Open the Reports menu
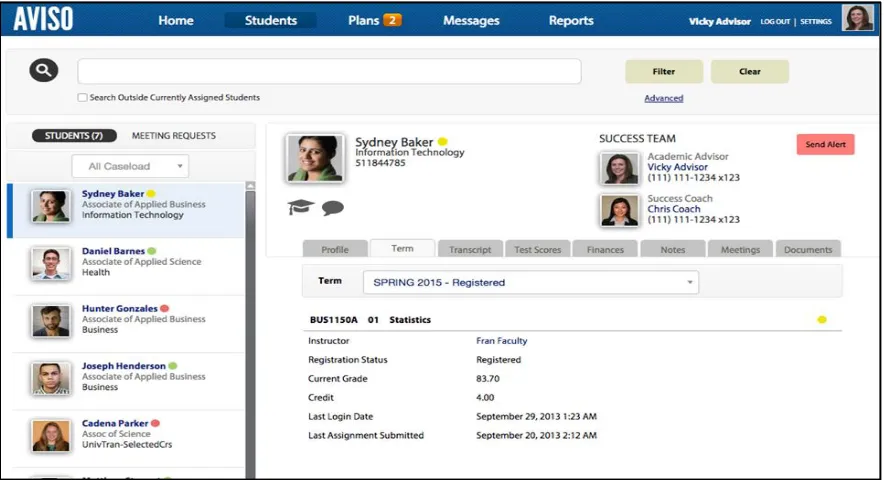This screenshot has height=480, width=884. coord(571,20)
